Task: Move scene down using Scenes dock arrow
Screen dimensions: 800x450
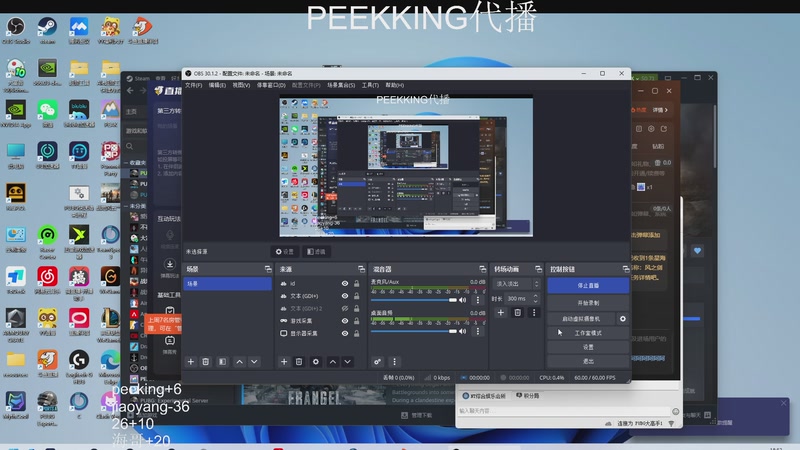Action: [254, 362]
